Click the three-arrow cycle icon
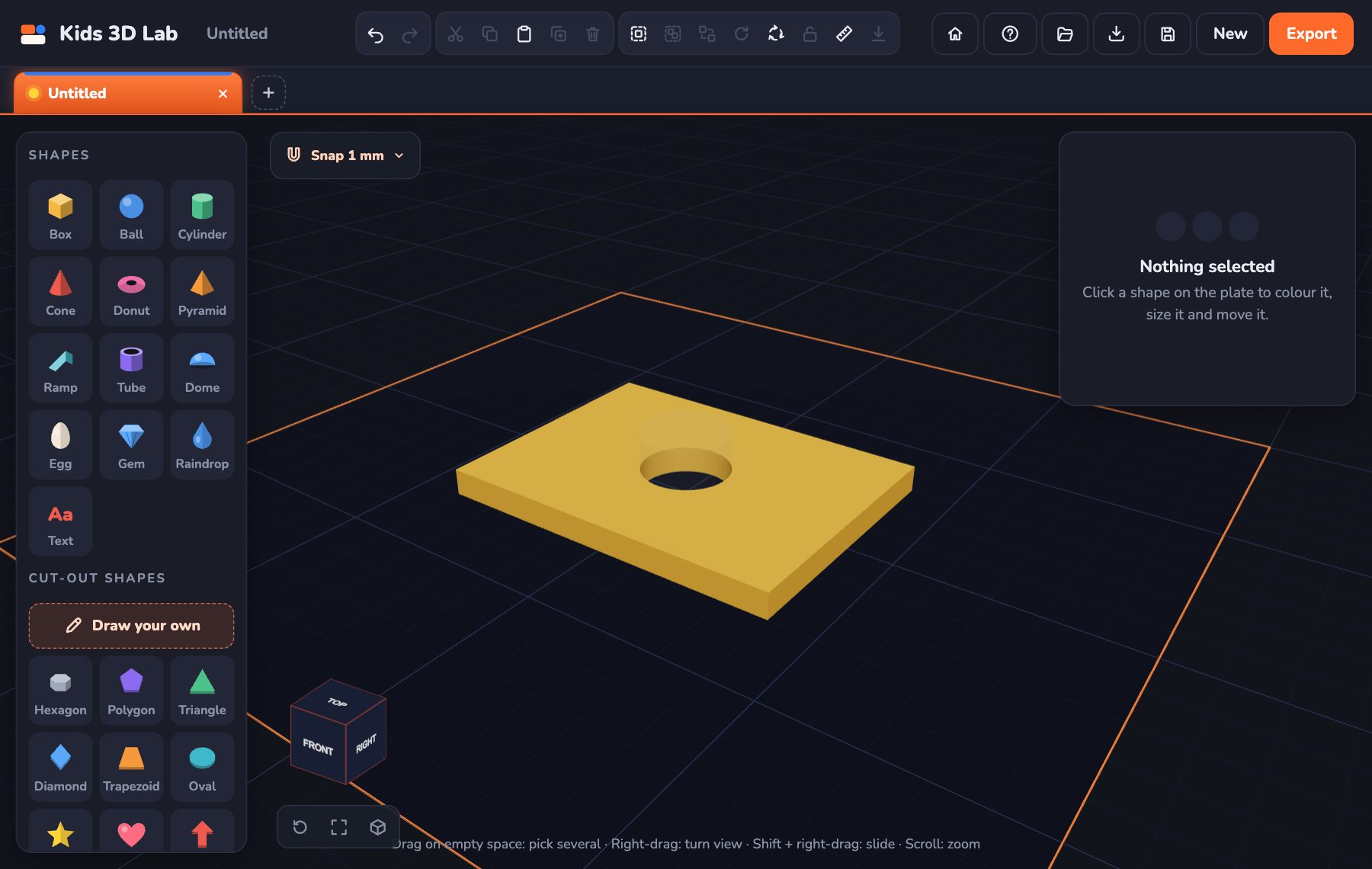Screen dimensions: 1372x869 (x=776, y=34)
